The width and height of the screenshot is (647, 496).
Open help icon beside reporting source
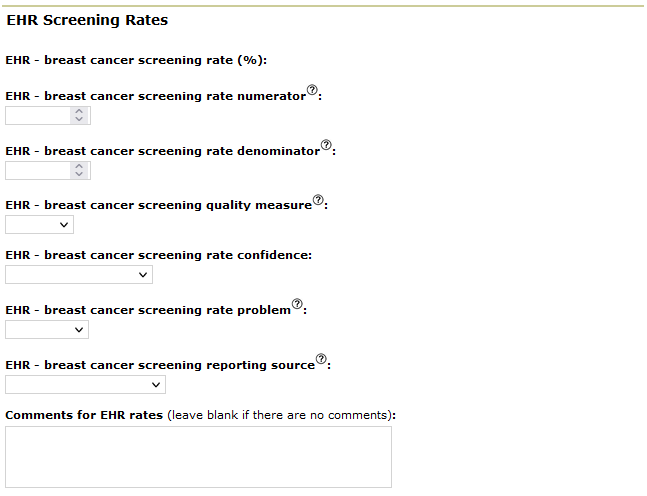click(x=321, y=359)
